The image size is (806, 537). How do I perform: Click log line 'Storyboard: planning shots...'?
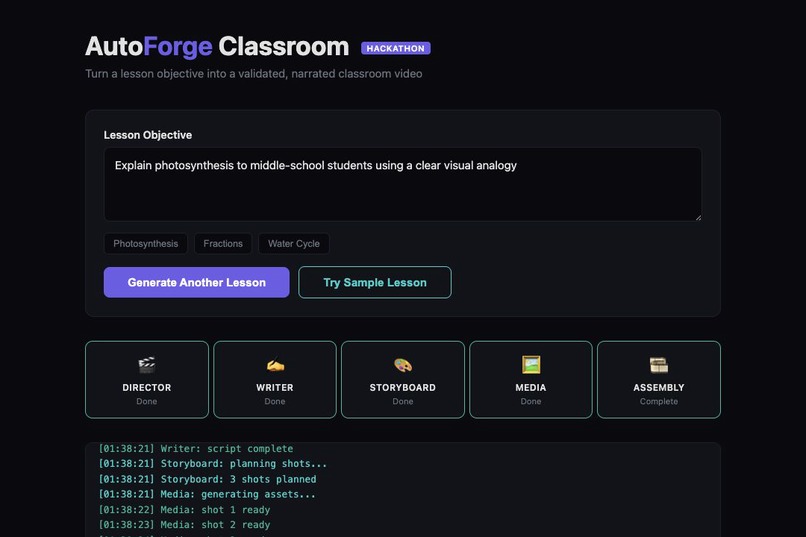click(x=212, y=464)
